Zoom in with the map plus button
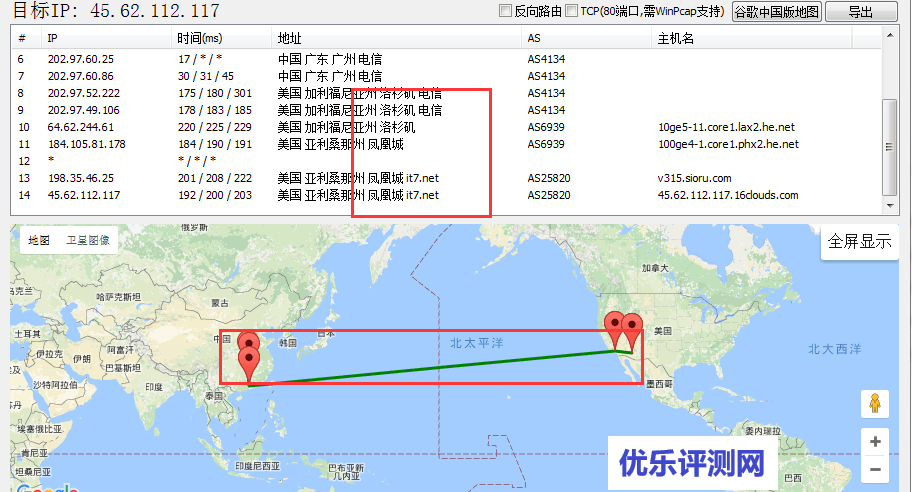 tap(875, 442)
